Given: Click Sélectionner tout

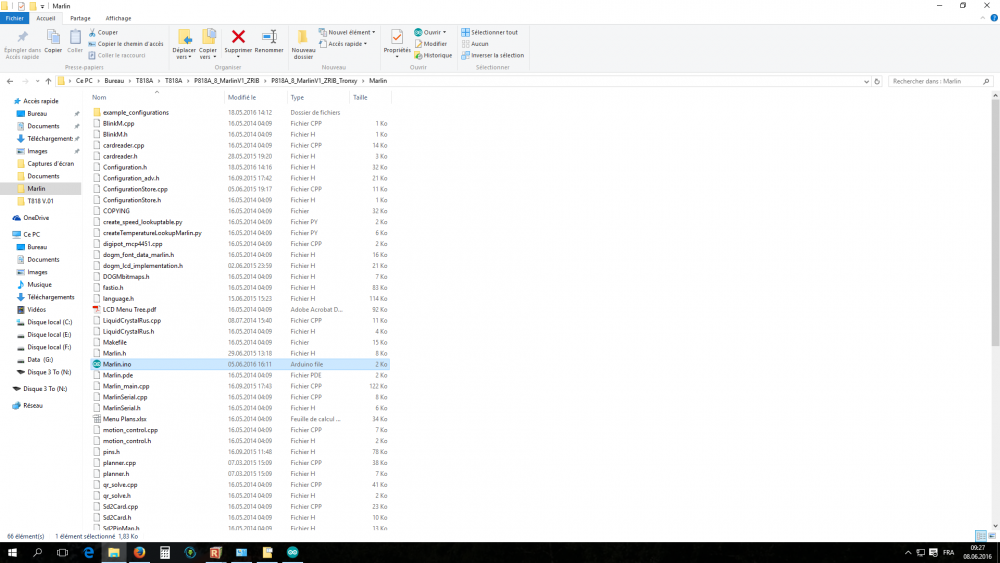Looking at the screenshot, I should point(489,32).
